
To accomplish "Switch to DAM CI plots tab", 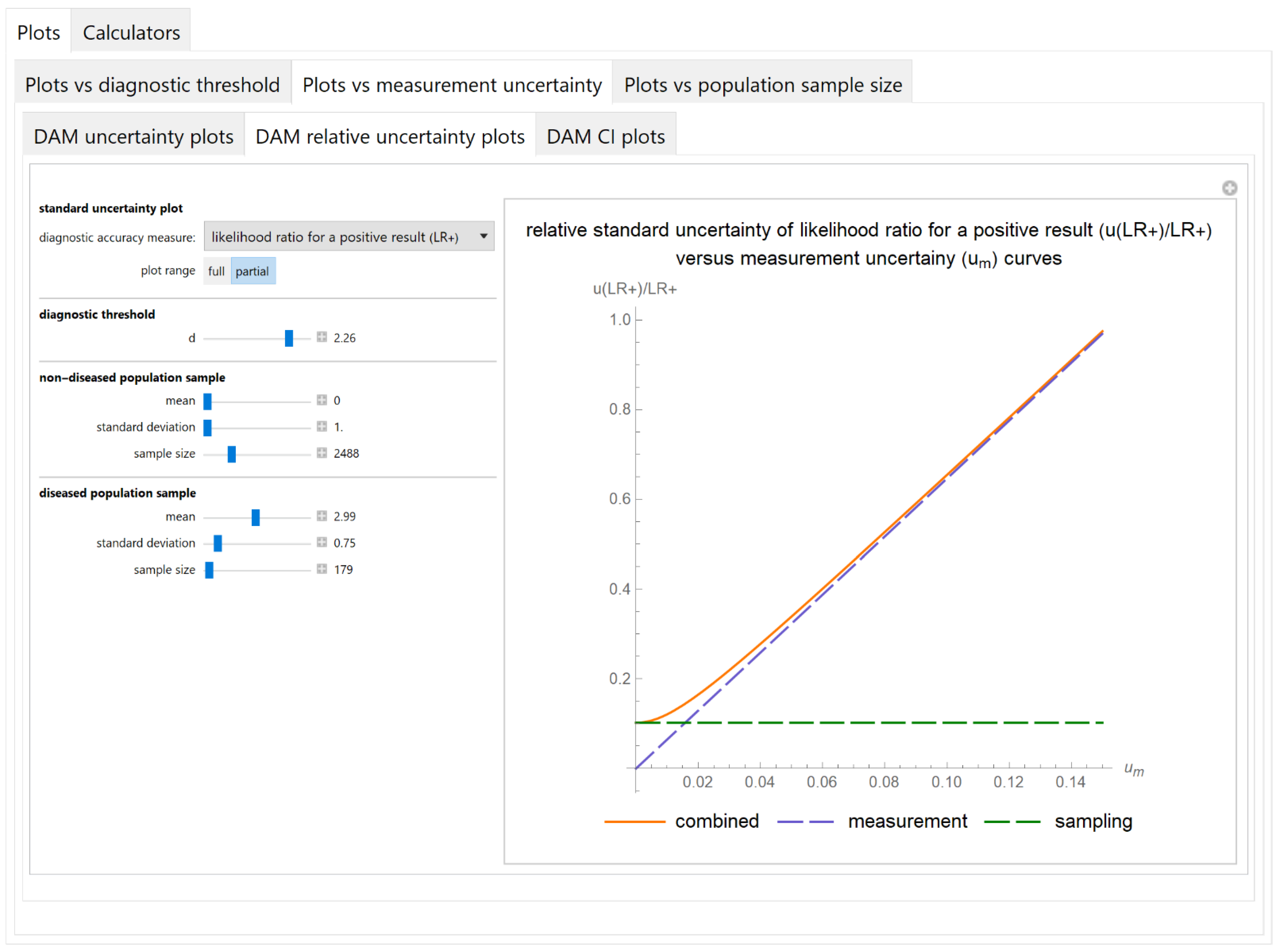I will 605,137.
